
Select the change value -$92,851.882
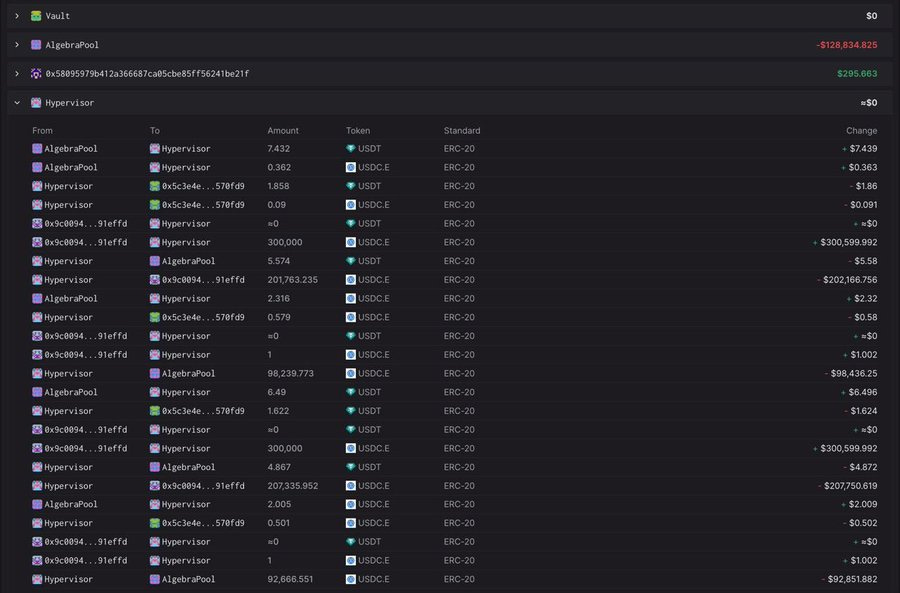(849, 579)
